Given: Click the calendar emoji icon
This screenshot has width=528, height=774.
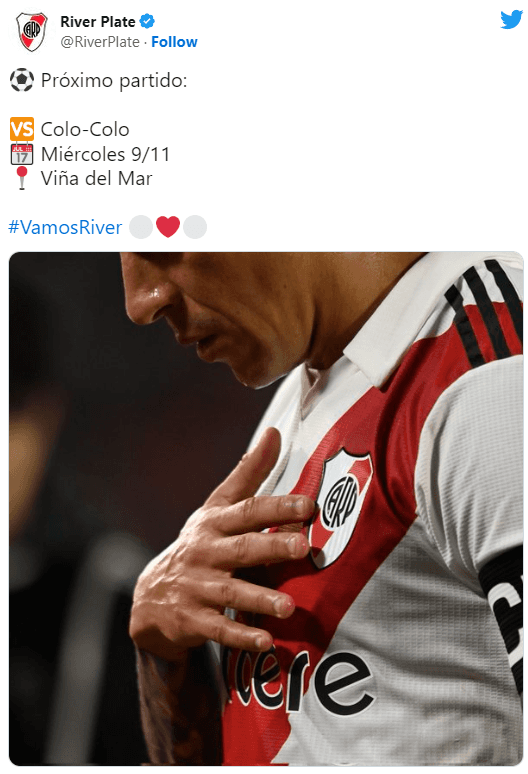Looking at the screenshot, I should 22,154.
